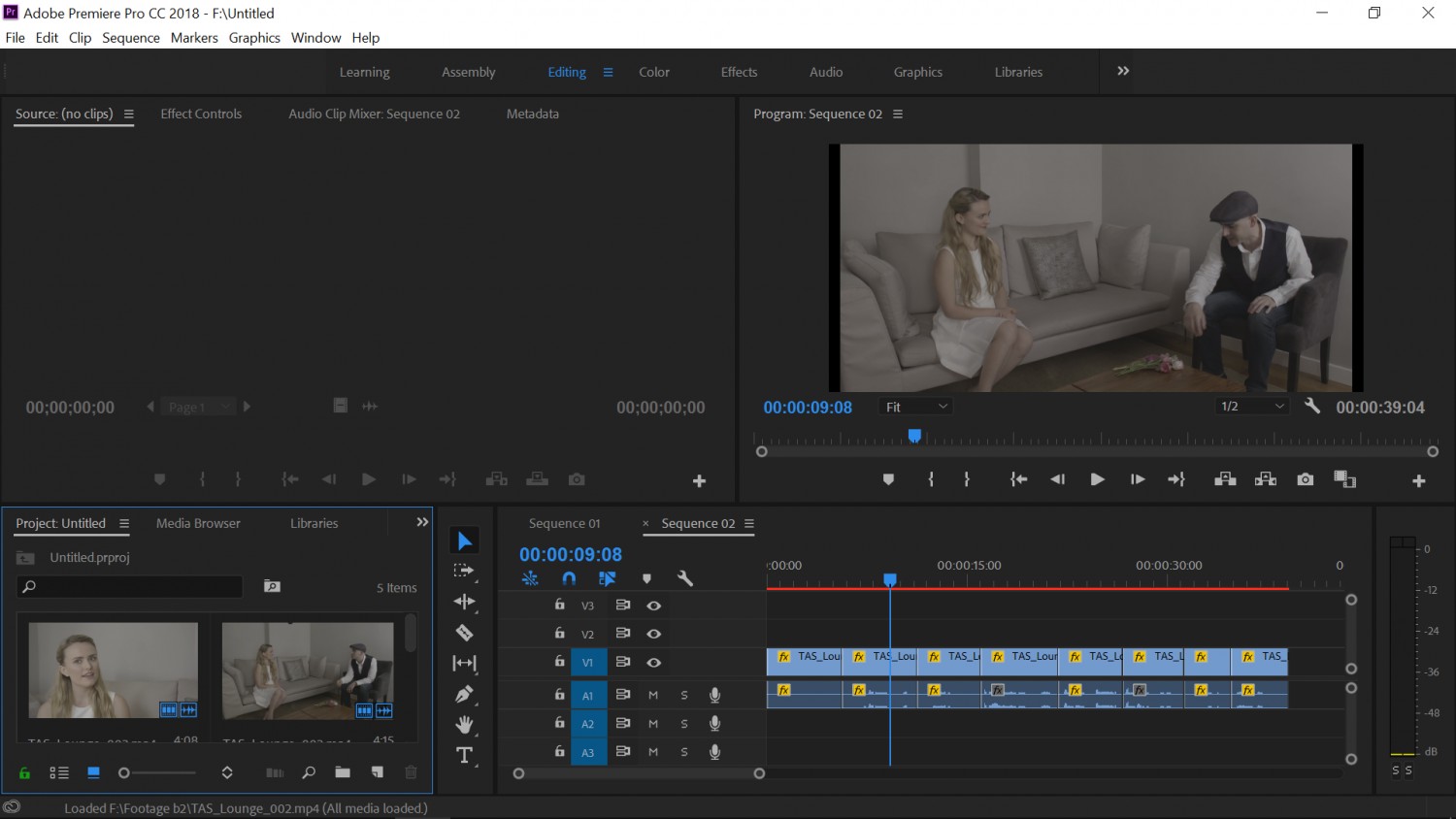Open the Media Browser panel
This screenshot has height=819, width=1456.
[x=198, y=523]
